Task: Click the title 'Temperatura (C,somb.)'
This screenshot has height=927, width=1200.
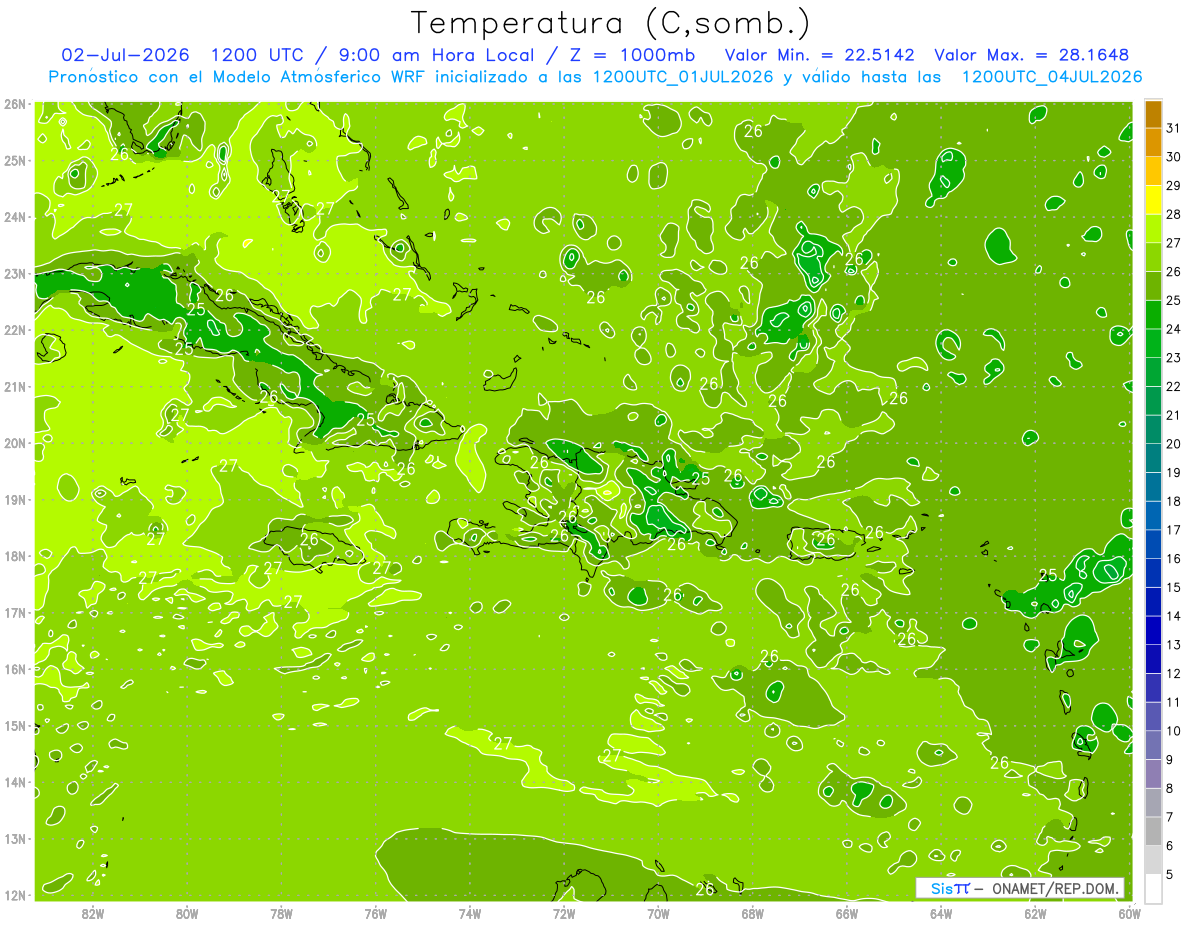Action: point(611,22)
